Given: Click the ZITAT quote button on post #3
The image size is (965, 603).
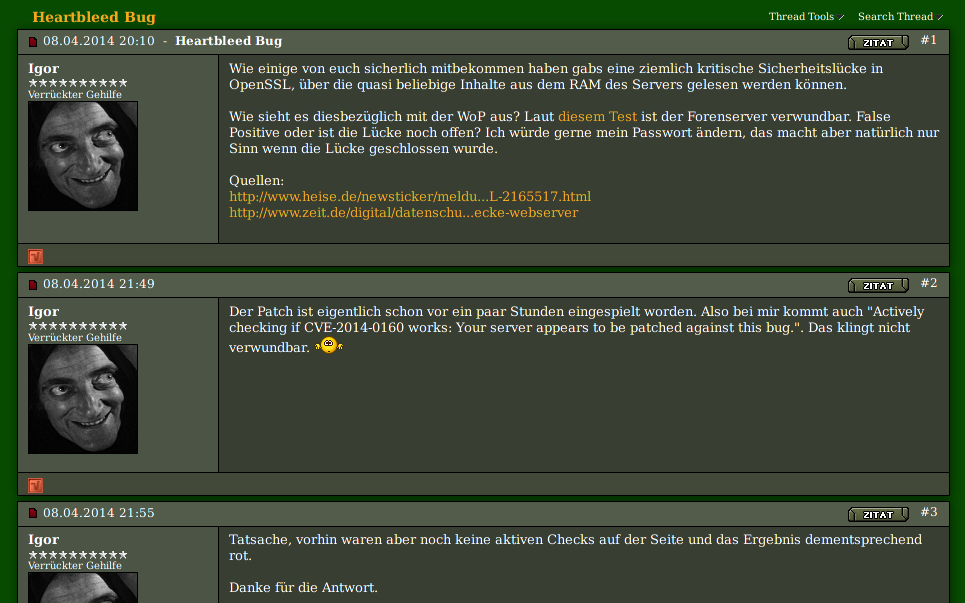Looking at the screenshot, I should point(878,514).
